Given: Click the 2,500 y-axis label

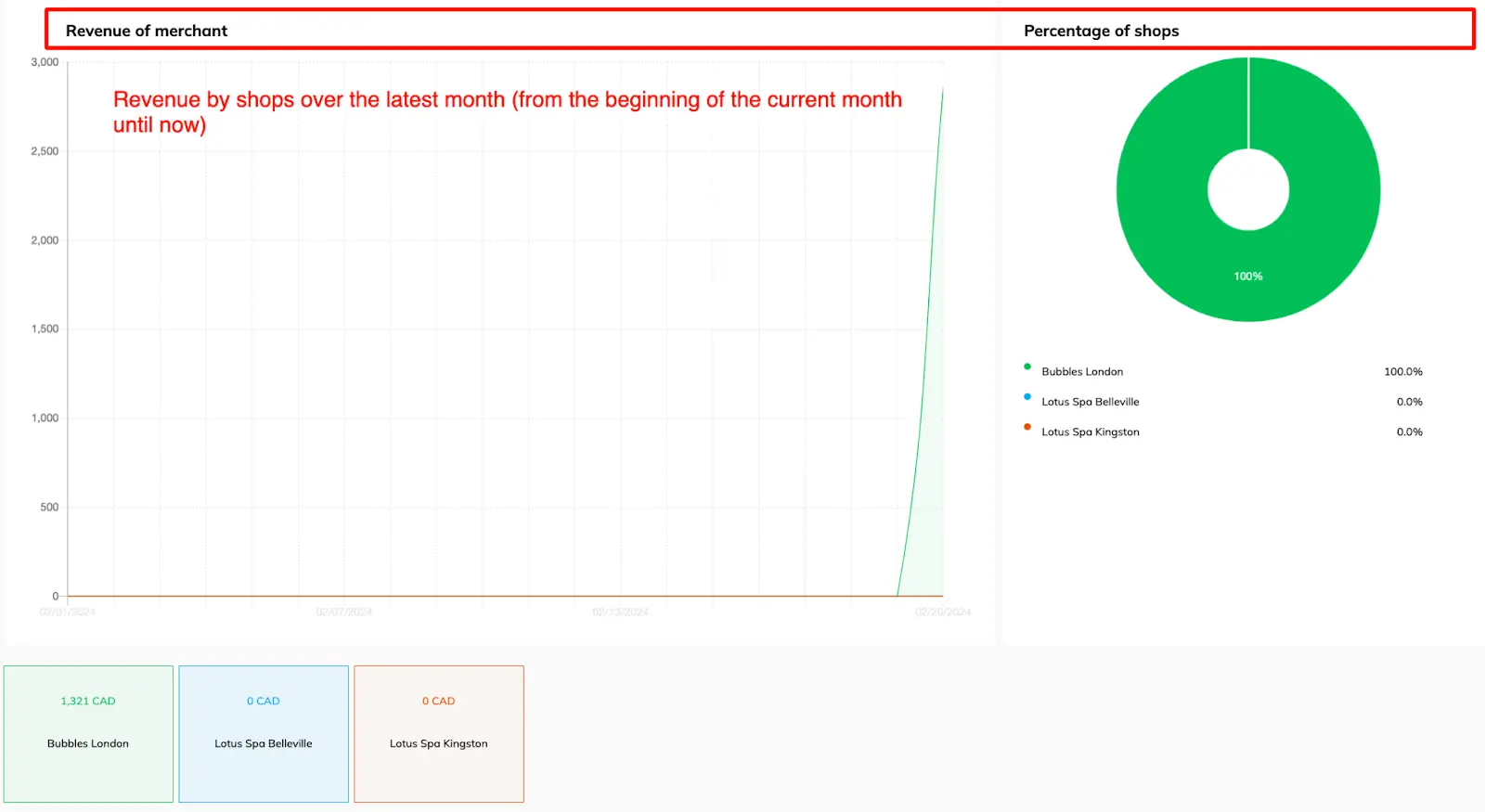Looking at the screenshot, I should tap(45, 151).
